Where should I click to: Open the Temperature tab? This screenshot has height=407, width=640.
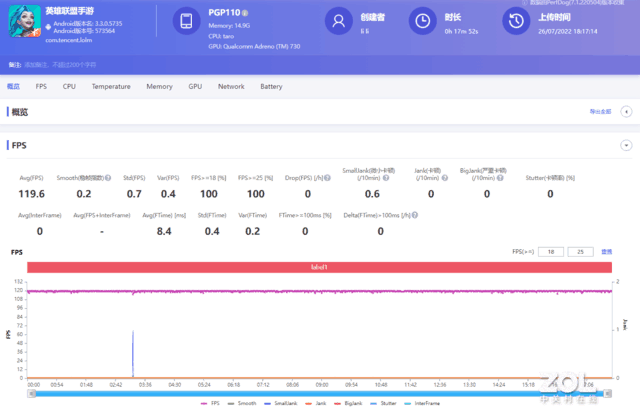[111, 87]
